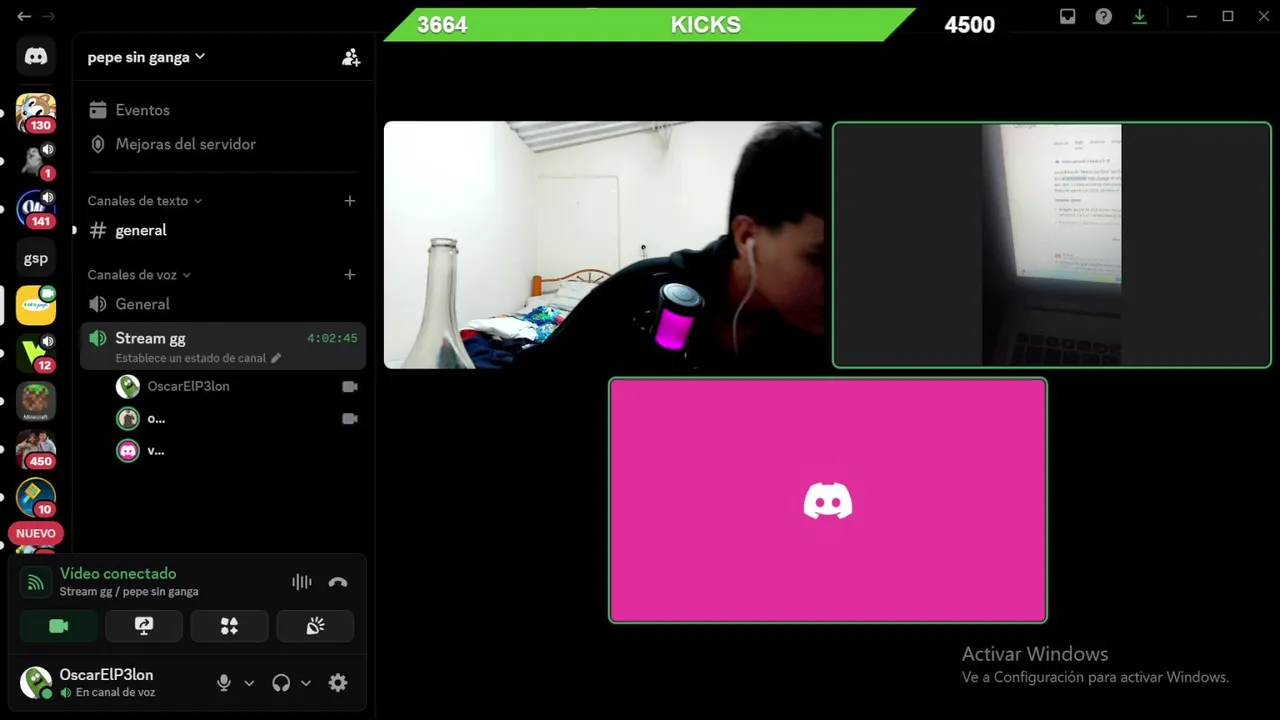Open microphone input options dropdown

249,683
